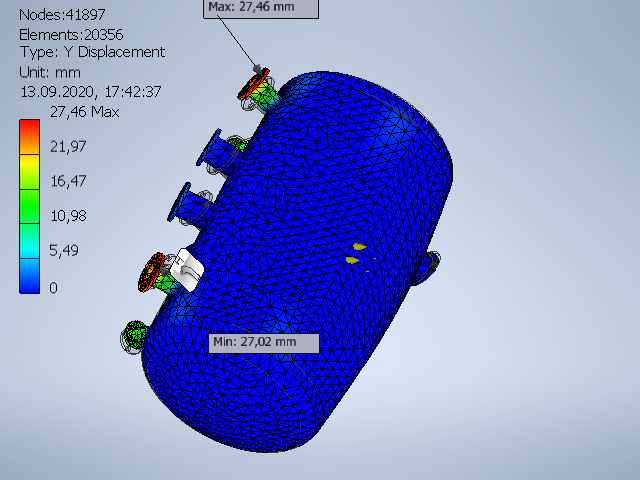Click the '0' legend value
640x480 pixels.
coord(53,288)
